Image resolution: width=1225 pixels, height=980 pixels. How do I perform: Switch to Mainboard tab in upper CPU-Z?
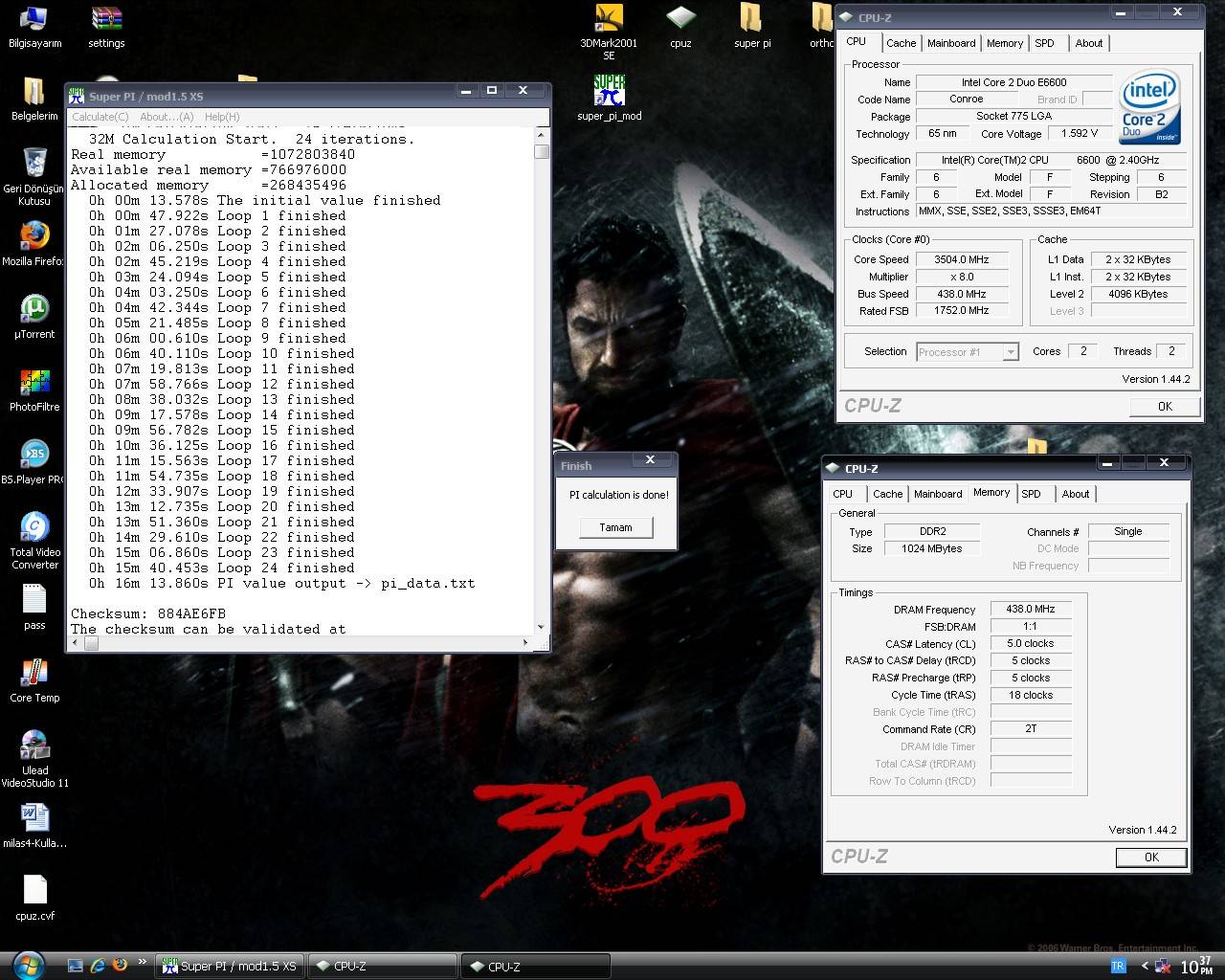(951, 43)
